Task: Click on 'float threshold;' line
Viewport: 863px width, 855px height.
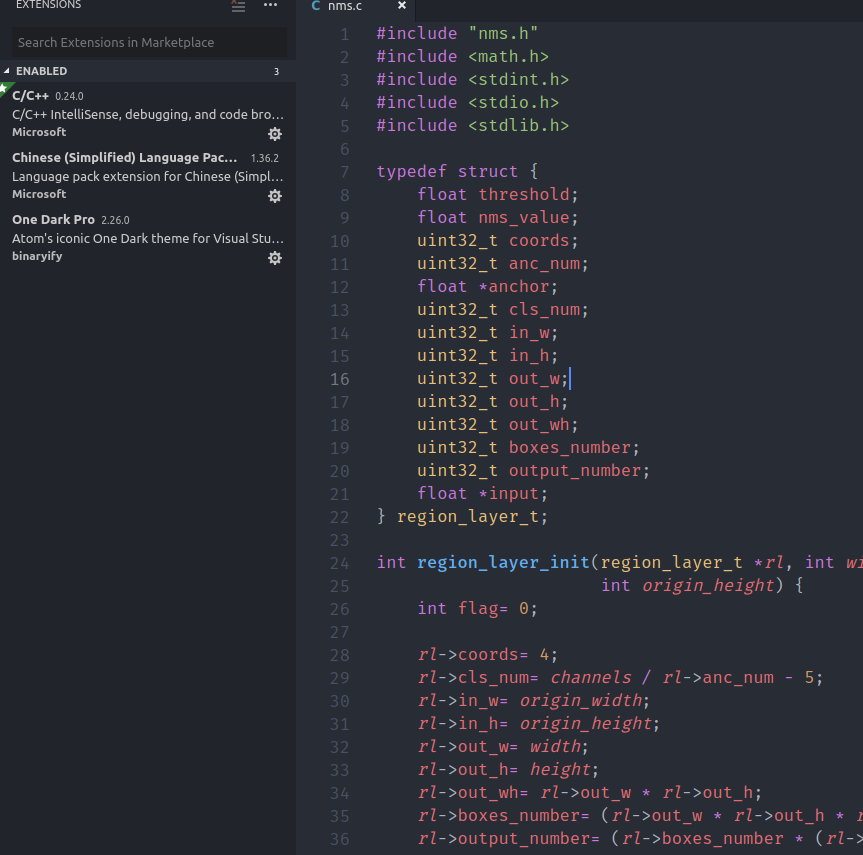Action: [x=498, y=194]
